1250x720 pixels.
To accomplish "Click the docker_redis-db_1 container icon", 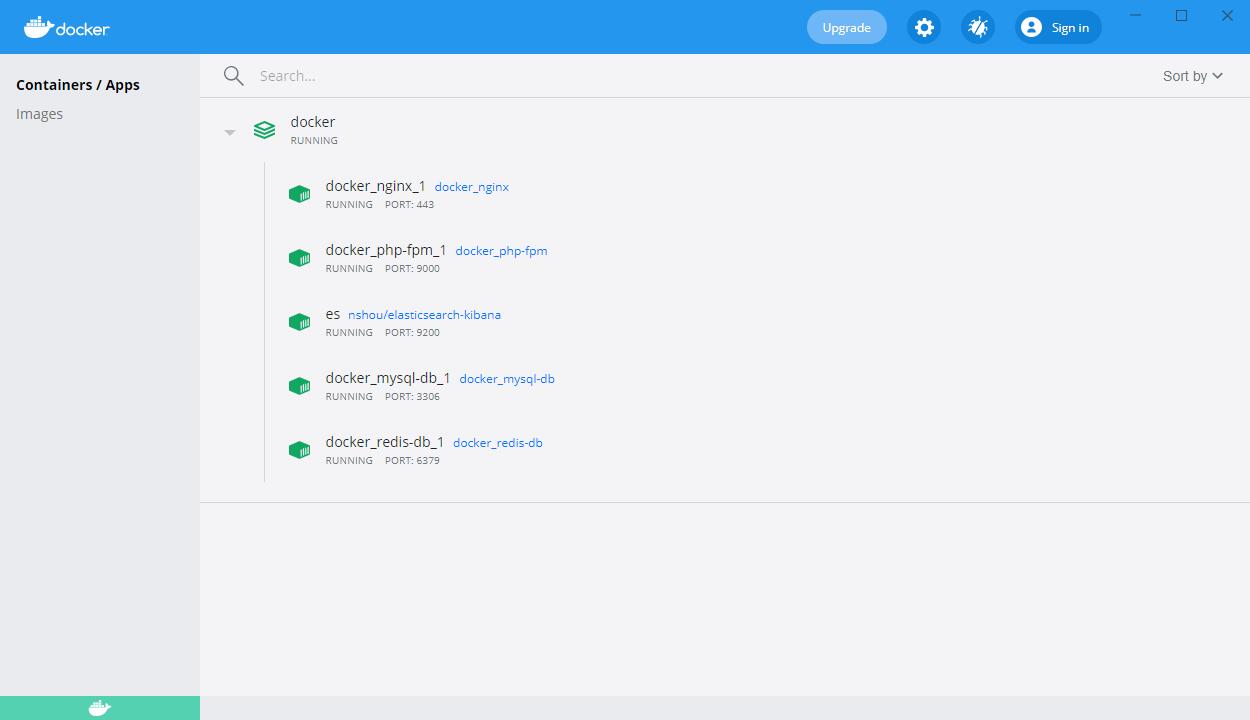I will point(299,450).
